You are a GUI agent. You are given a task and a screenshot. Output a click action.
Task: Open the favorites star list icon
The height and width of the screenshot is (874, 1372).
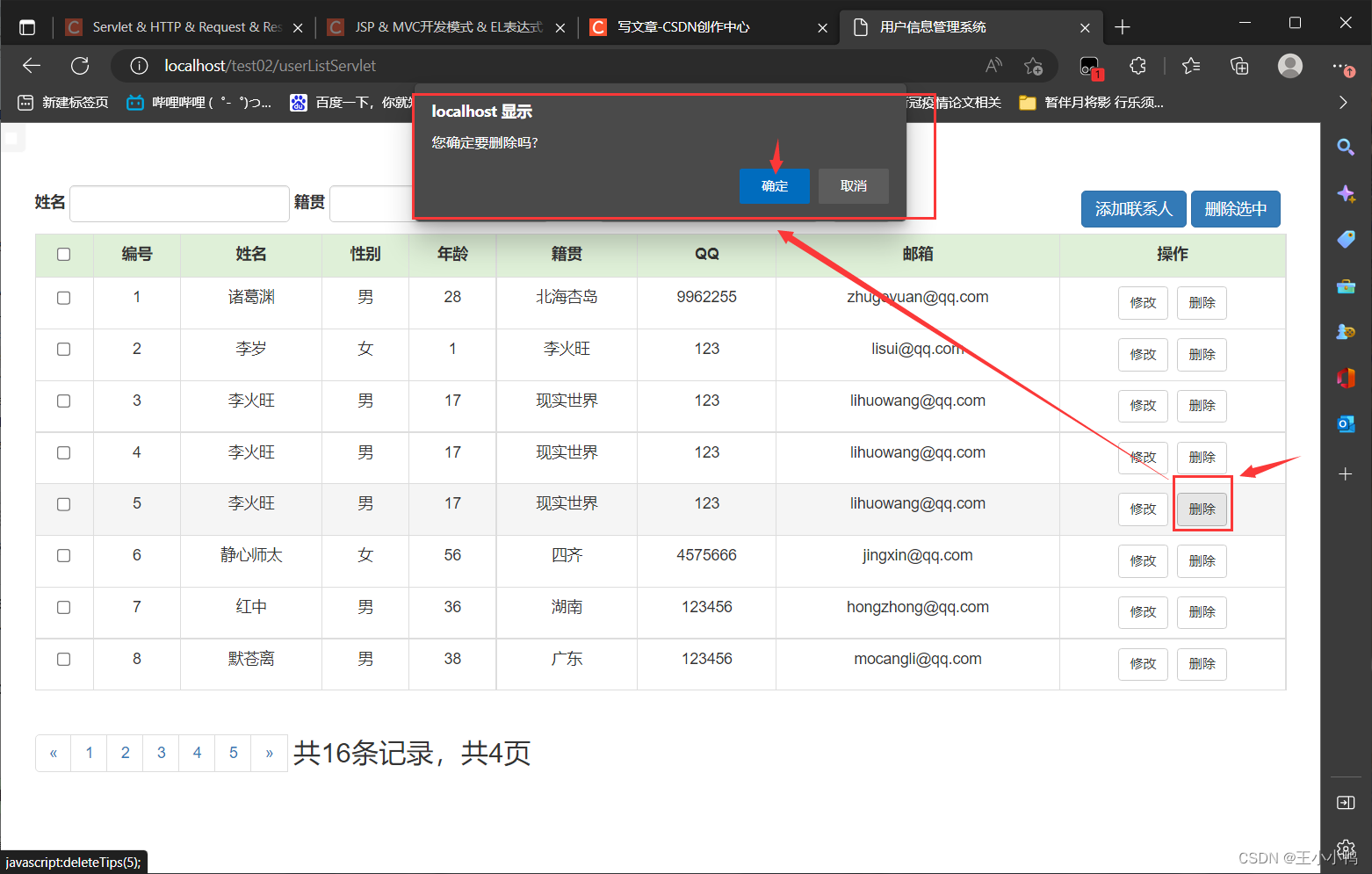pos(1191,66)
